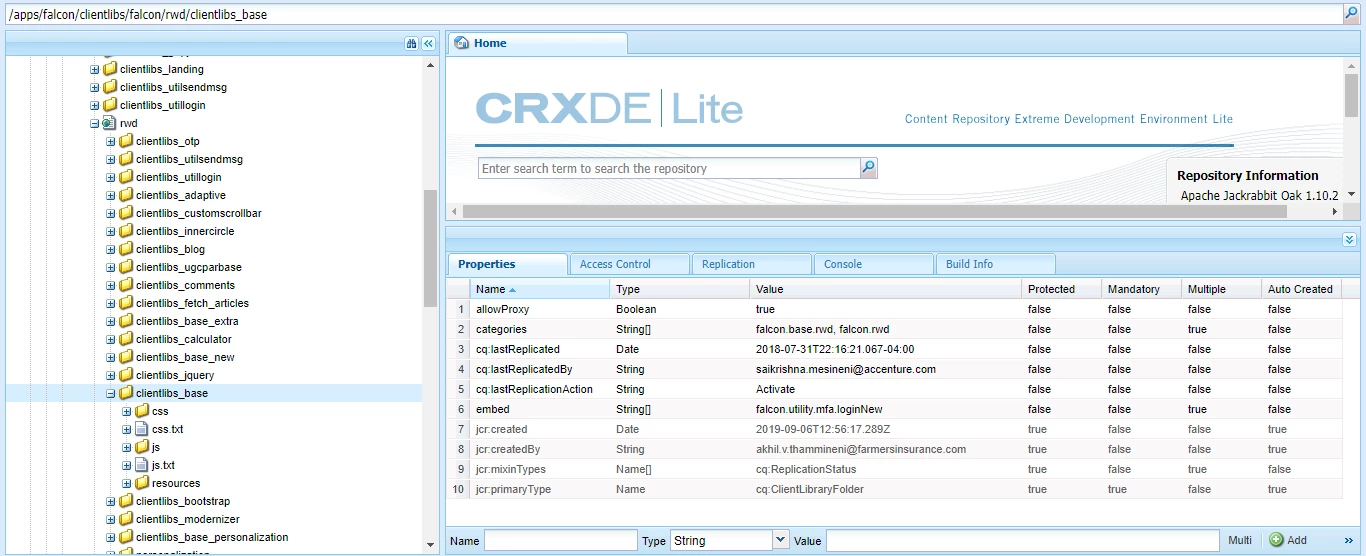Image resolution: width=1366 pixels, height=556 pixels.
Task: Select the cq:lastReplicatedBy email value
Action: (846, 369)
